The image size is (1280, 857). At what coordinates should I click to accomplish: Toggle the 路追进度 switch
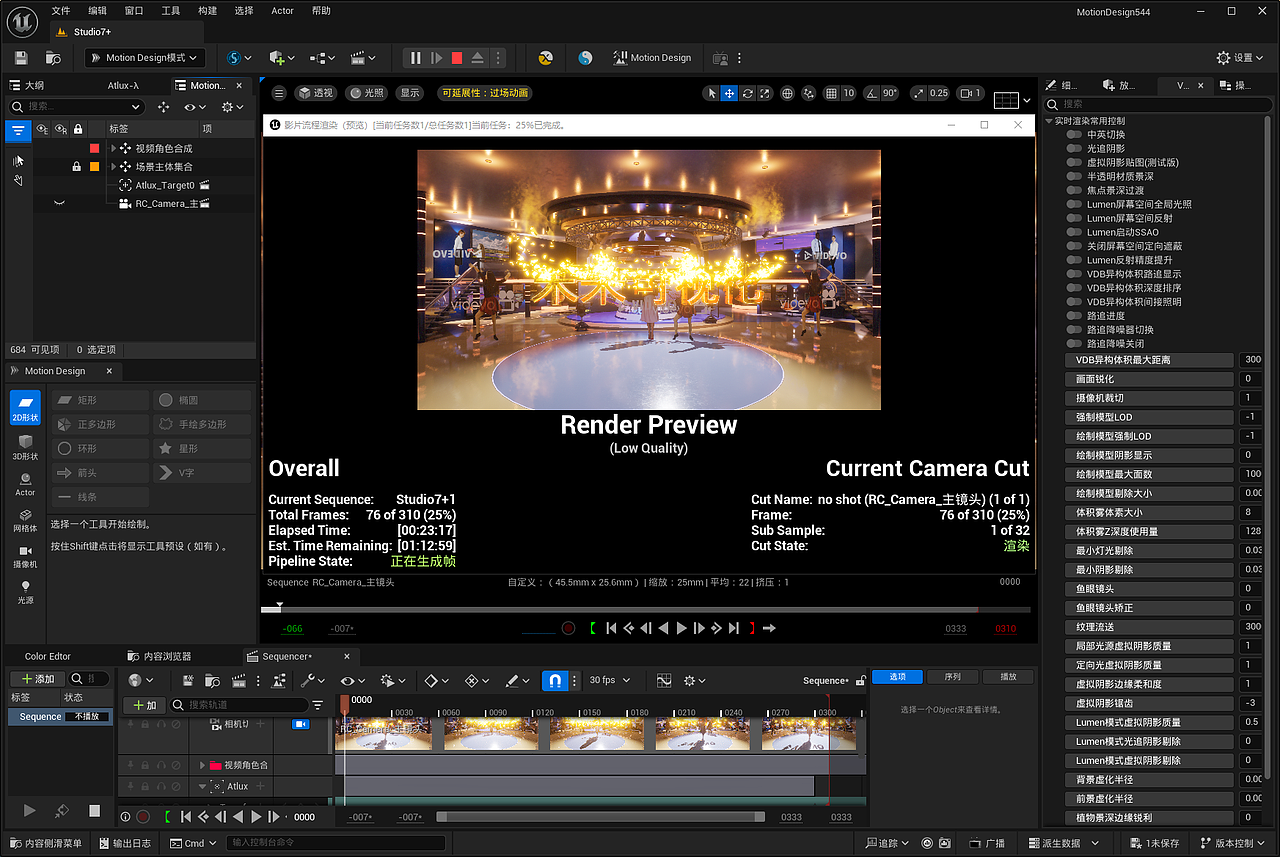(x=1074, y=315)
